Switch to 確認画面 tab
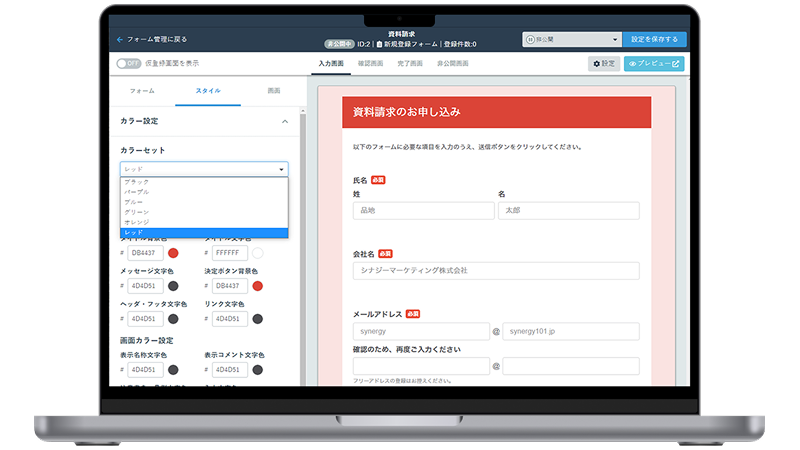800x450 pixels. (x=370, y=64)
